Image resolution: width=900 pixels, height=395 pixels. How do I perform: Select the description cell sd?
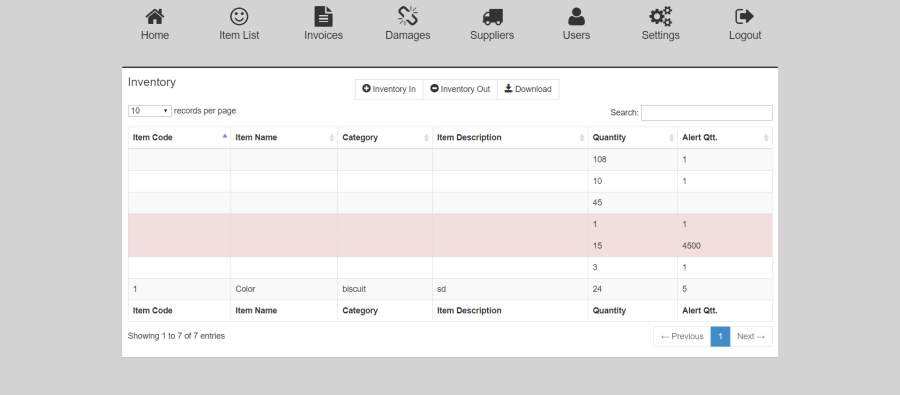(510, 289)
